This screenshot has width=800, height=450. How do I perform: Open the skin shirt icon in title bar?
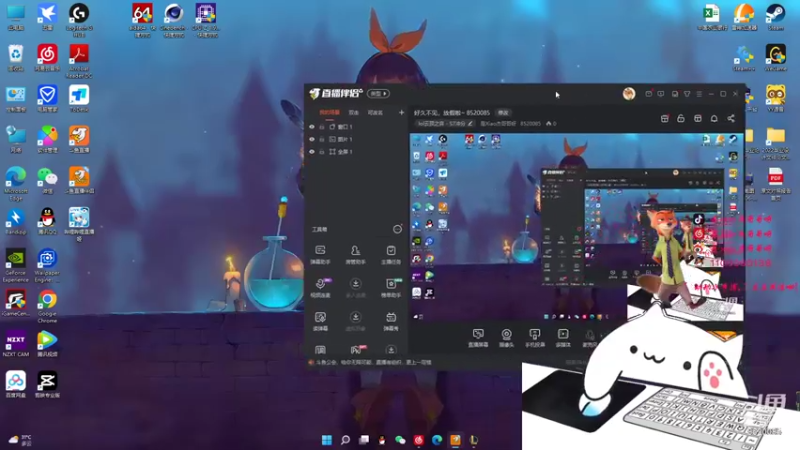[x=687, y=94]
